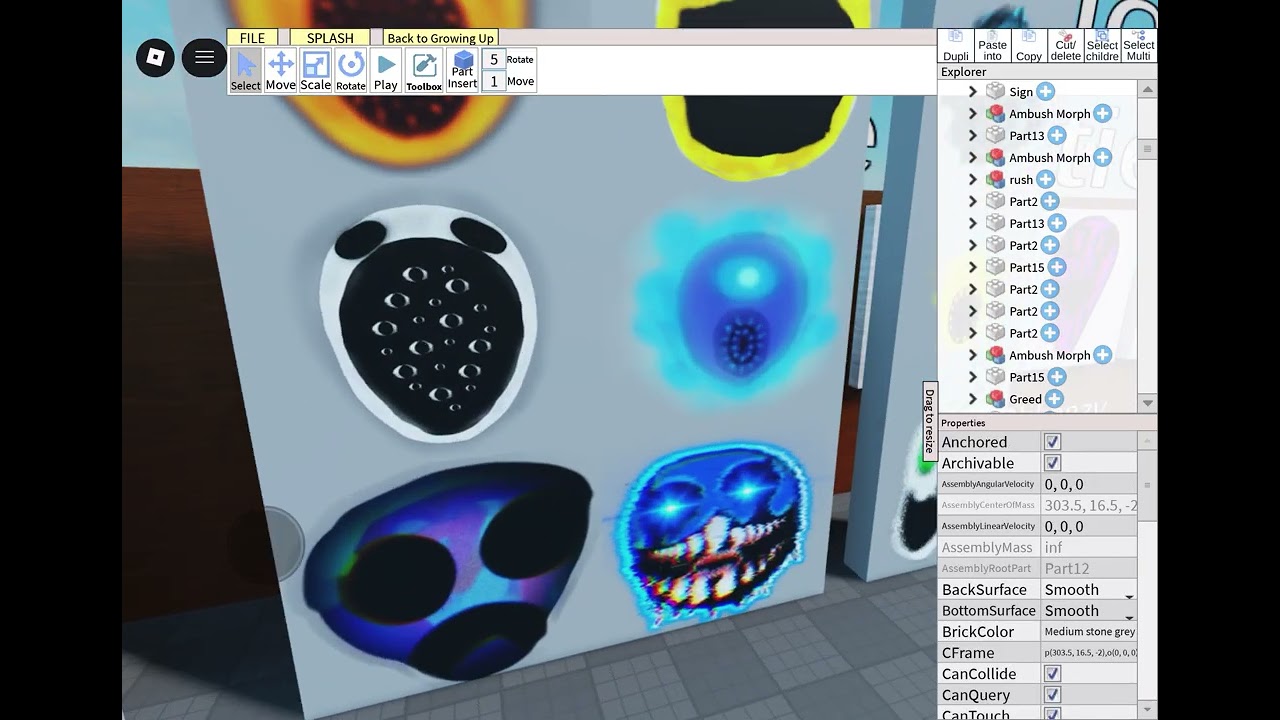This screenshot has width=1280, height=720.
Task: Click the AssemblyAngularVelocity value 0, 0, 0
Action: click(1089, 484)
